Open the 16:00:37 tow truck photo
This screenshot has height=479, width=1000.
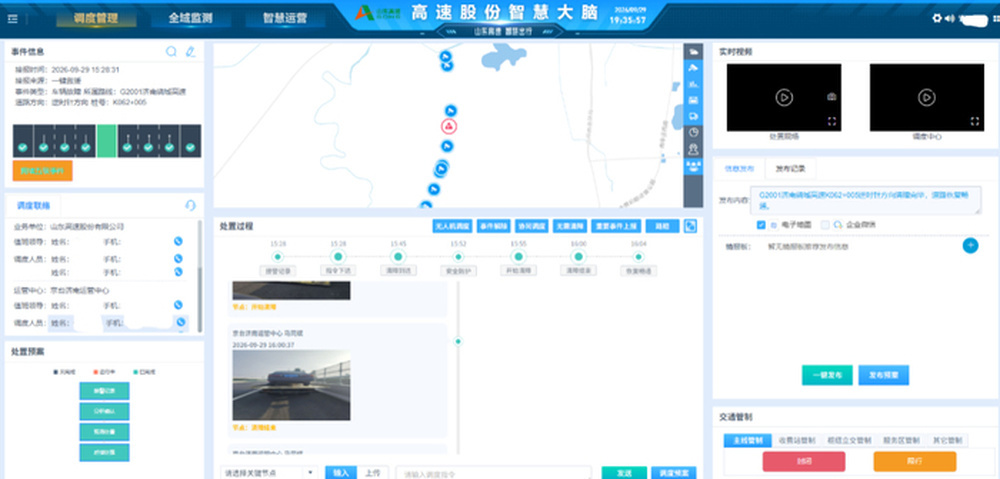pos(291,385)
